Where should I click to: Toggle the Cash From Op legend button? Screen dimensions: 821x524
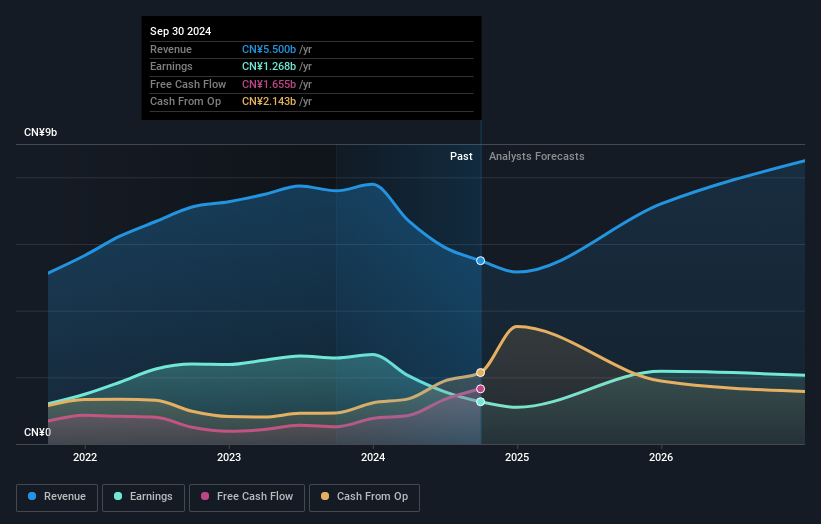coord(364,497)
